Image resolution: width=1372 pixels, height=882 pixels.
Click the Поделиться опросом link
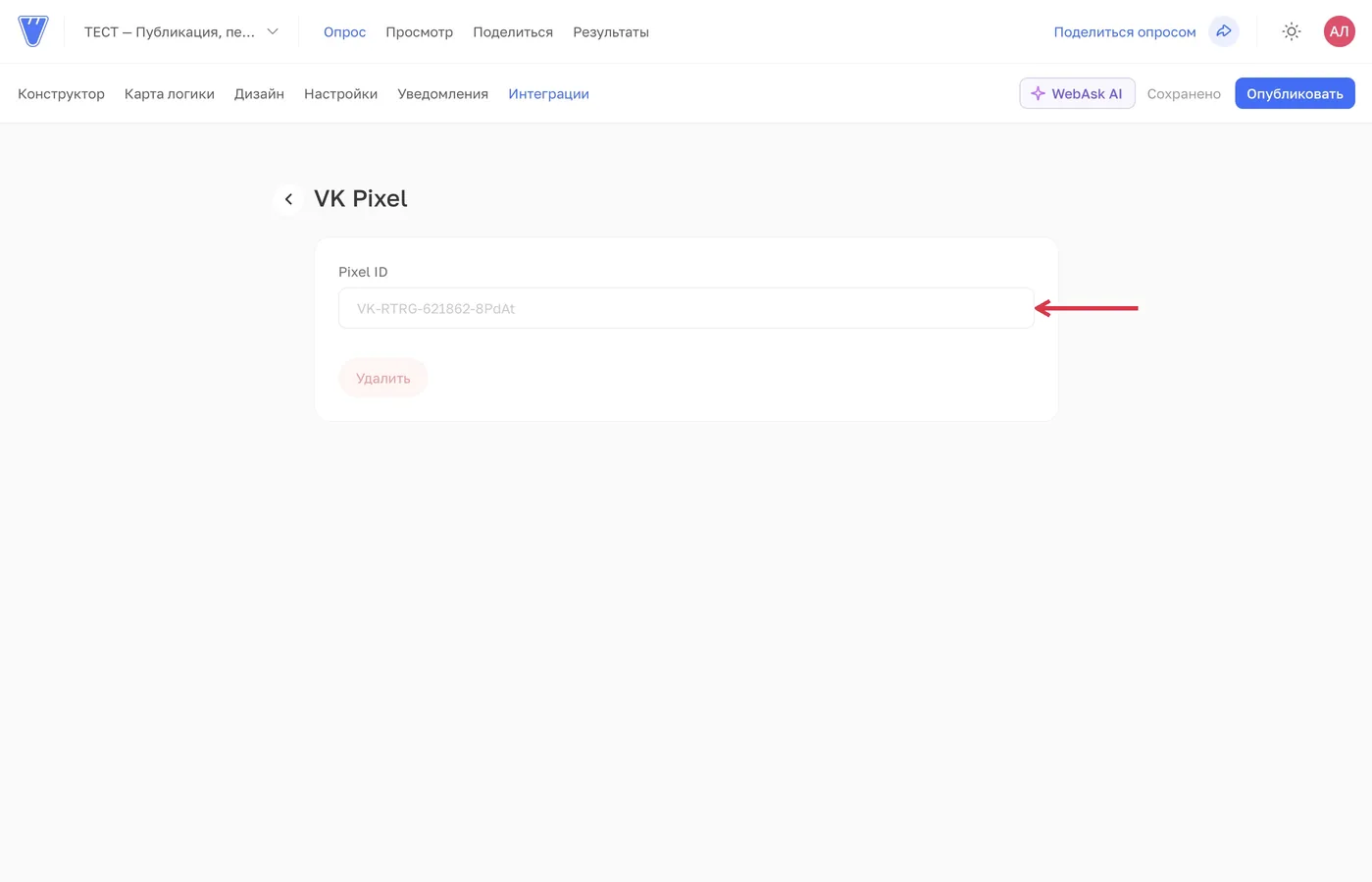[1125, 32]
